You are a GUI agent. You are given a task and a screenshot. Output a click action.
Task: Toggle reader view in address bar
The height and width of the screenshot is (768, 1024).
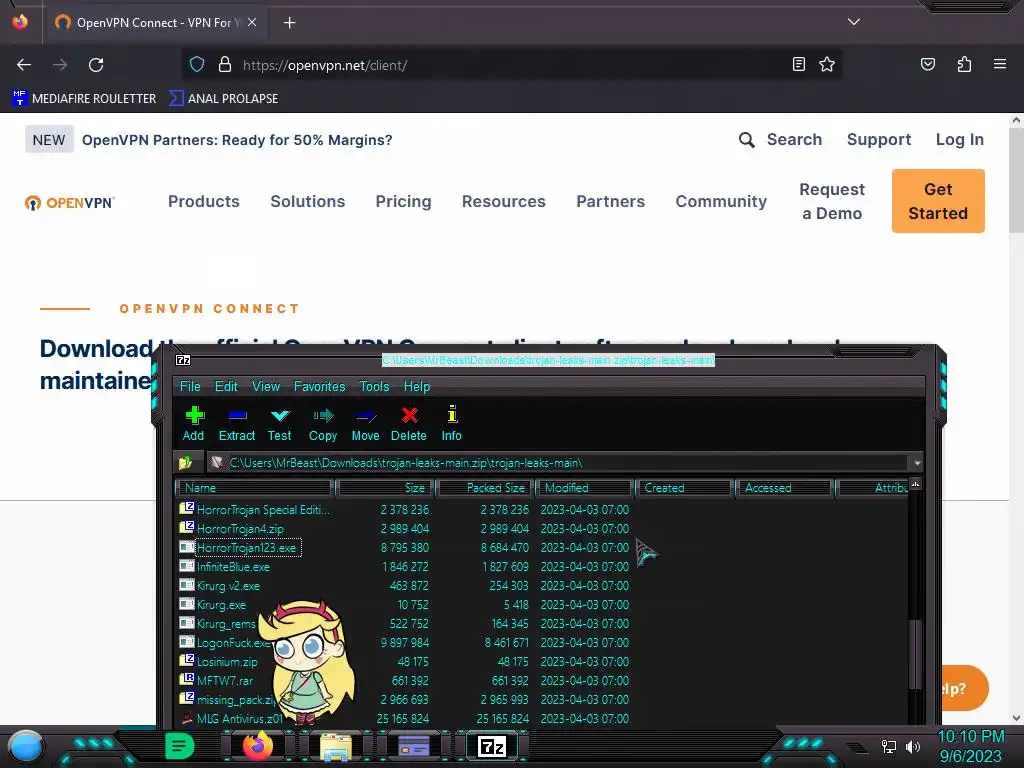(798, 64)
